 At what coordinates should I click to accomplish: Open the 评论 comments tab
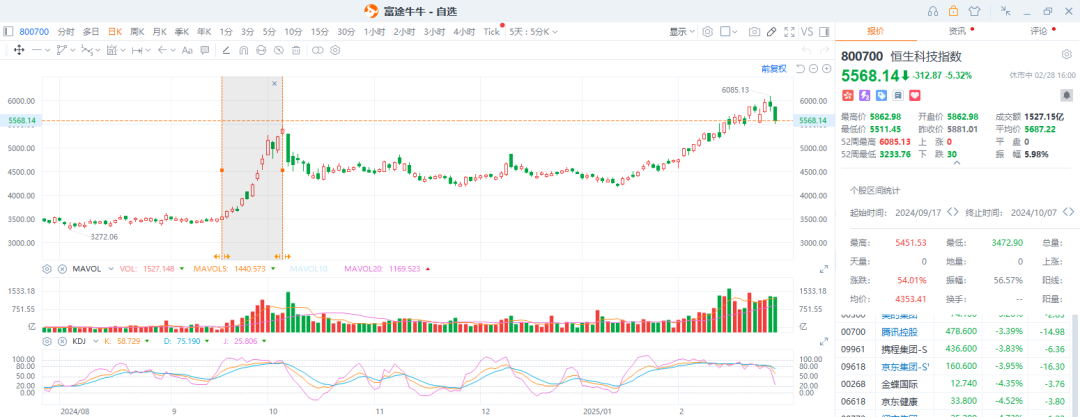click(x=1039, y=31)
